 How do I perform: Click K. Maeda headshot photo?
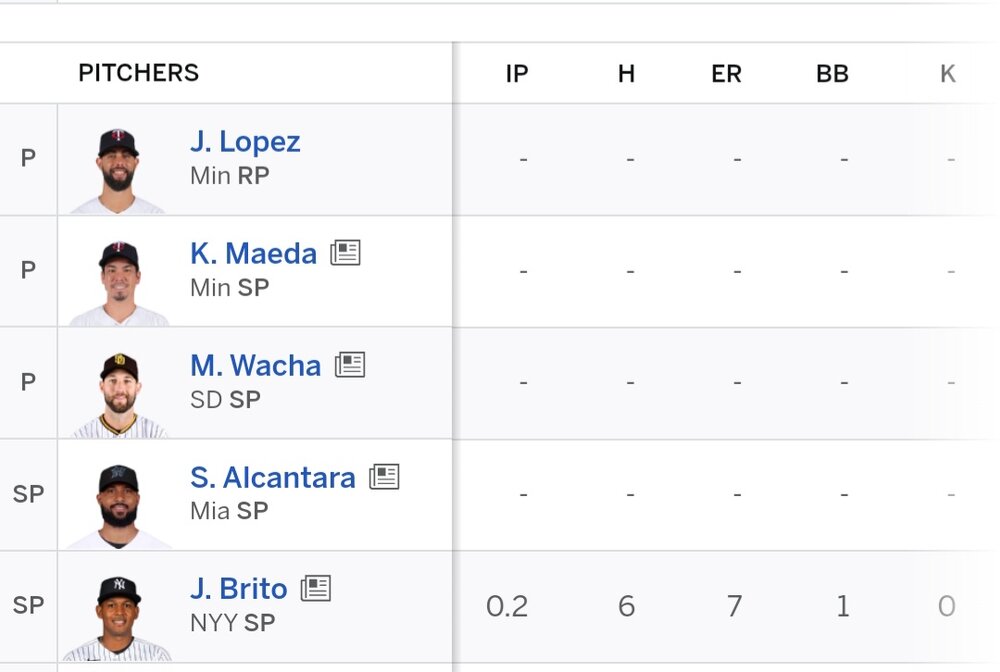point(118,280)
